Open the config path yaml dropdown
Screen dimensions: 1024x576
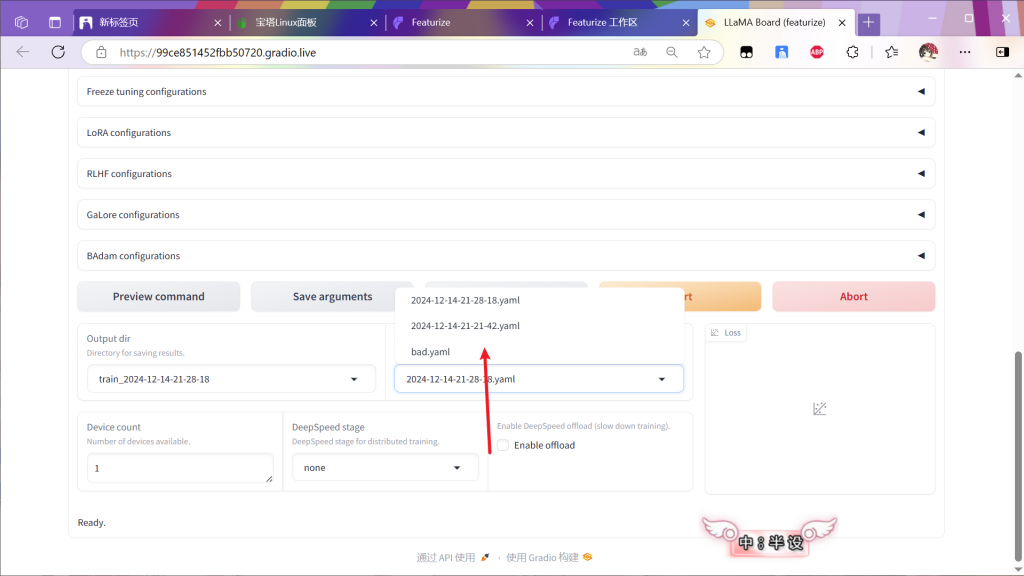coord(539,379)
